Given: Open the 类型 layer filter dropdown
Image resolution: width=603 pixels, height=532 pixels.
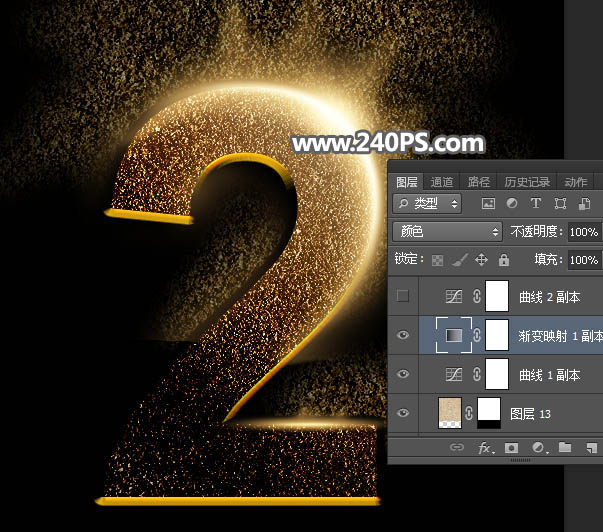Looking at the screenshot, I should point(427,203).
